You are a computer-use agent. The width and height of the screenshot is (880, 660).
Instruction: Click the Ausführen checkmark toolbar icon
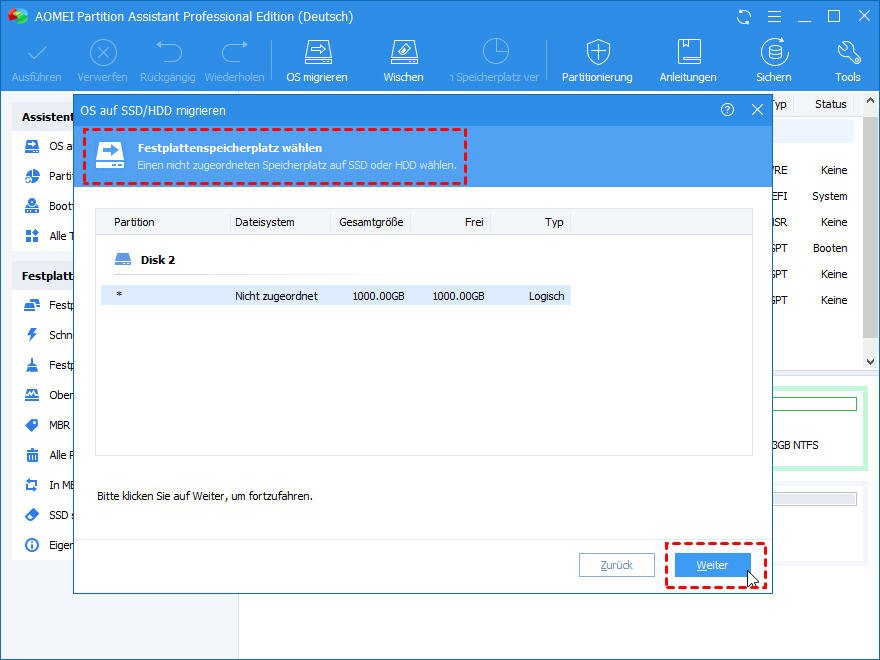(x=37, y=53)
